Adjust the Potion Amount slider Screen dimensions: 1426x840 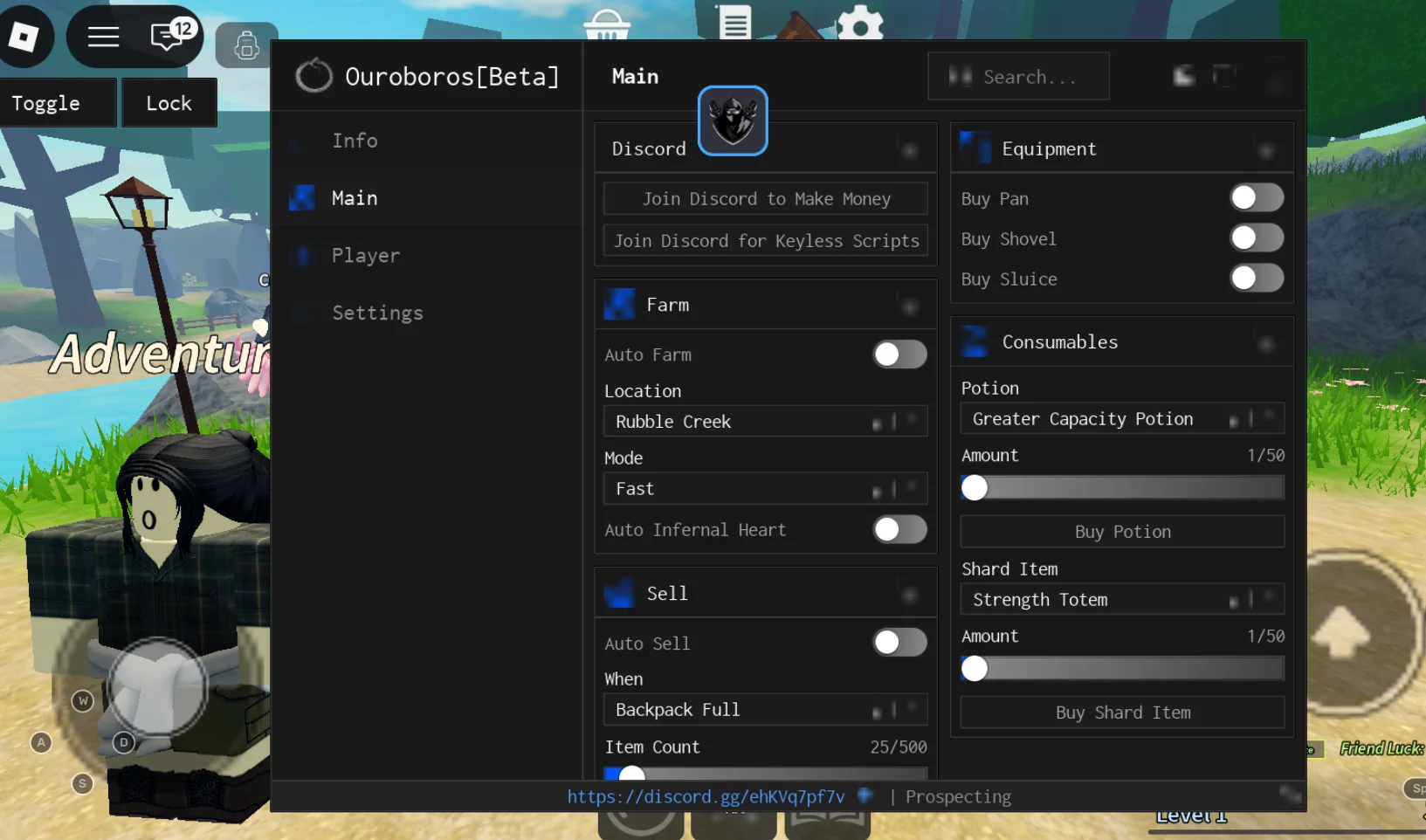pos(1122,487)
